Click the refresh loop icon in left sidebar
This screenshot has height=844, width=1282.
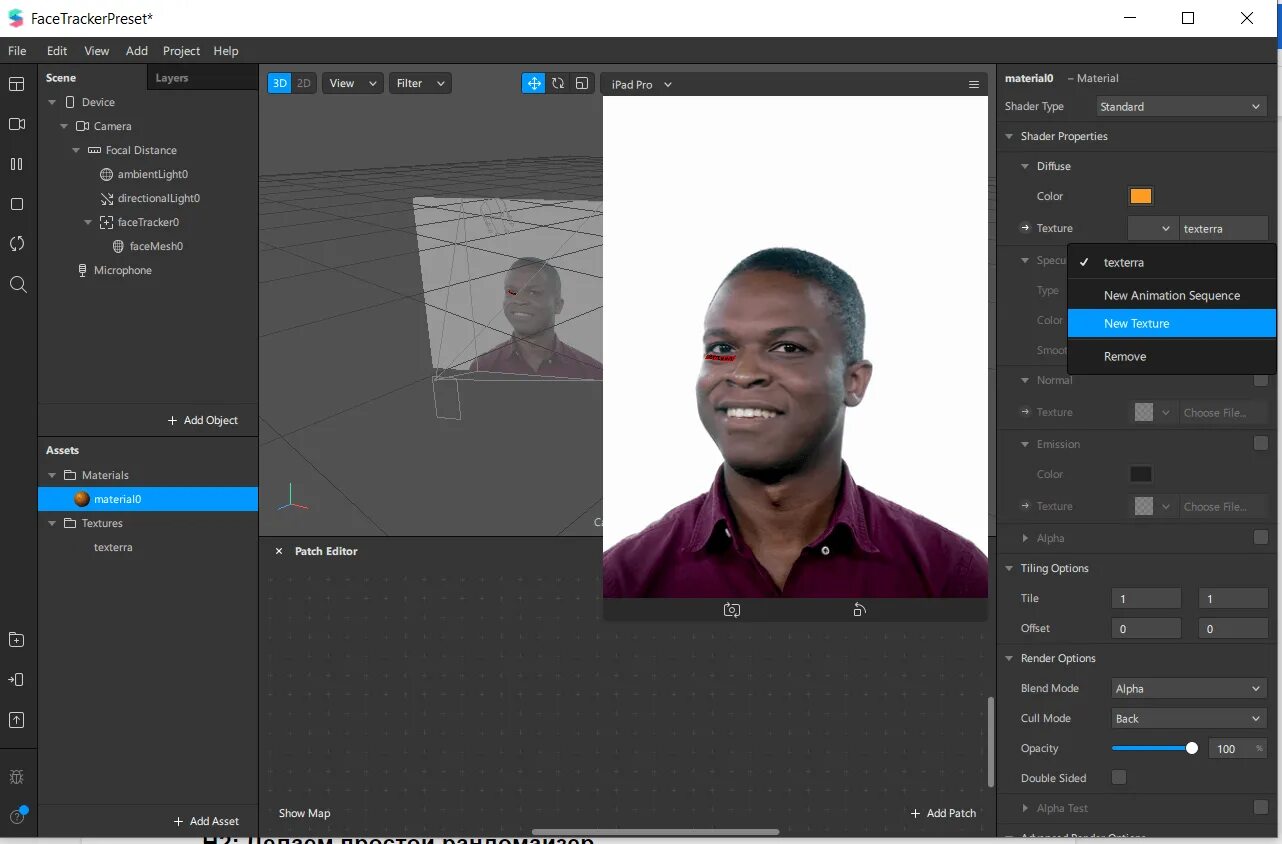(17, 244)
